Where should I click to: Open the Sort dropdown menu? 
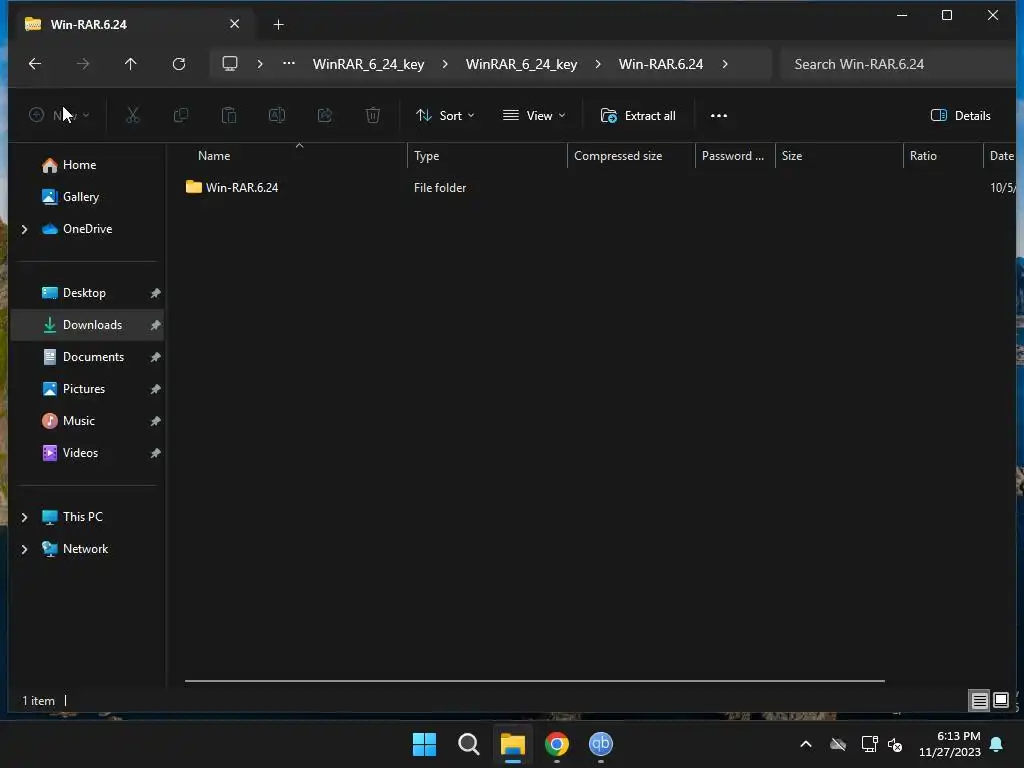point(445,116)
